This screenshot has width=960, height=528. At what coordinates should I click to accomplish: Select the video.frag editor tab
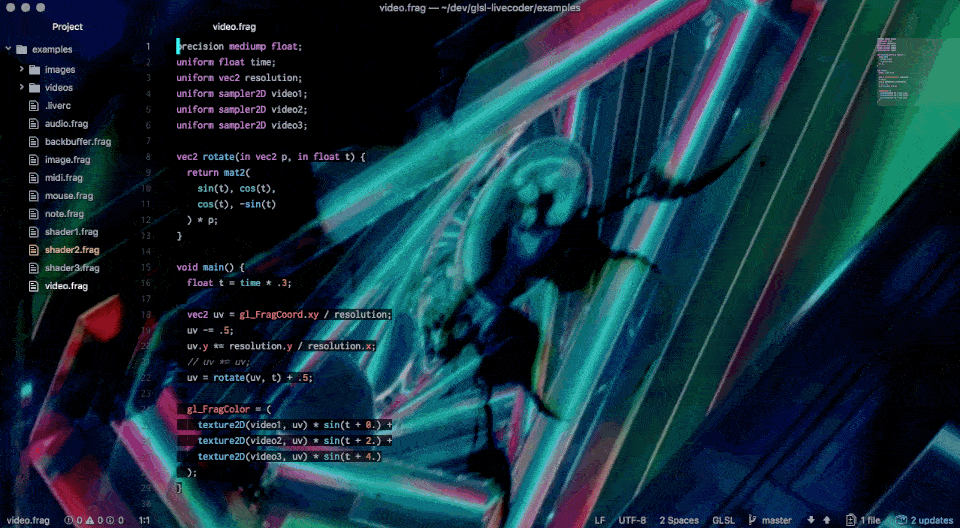(234, 26)
